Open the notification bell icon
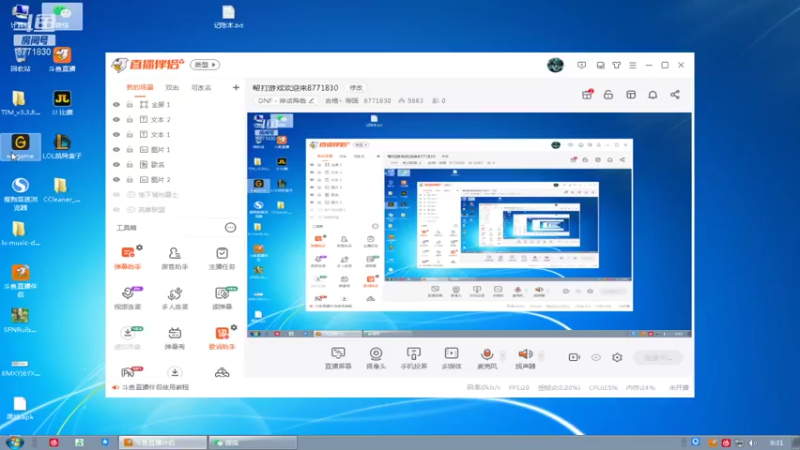 pos(653,94)
